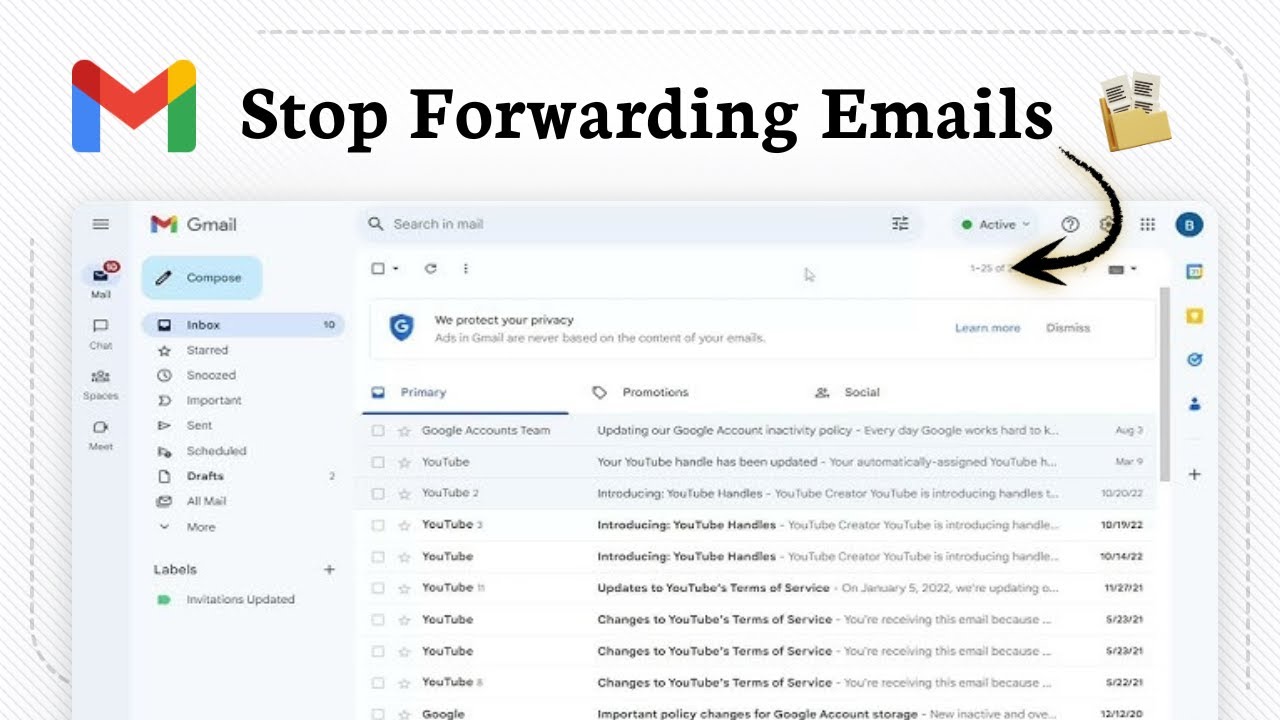Image resolution: width=1280 pixels, height=720 pixels.
Task: Select the YouTube 5/22/21 email checkbox
Action: point(378,682)
